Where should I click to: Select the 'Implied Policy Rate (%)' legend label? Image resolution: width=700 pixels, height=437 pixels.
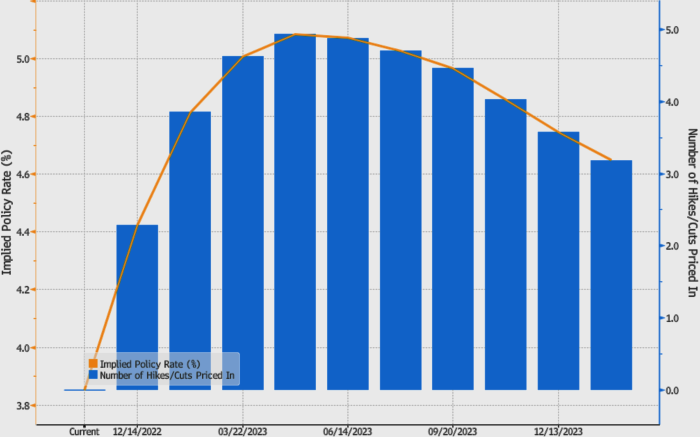[150, 363]
